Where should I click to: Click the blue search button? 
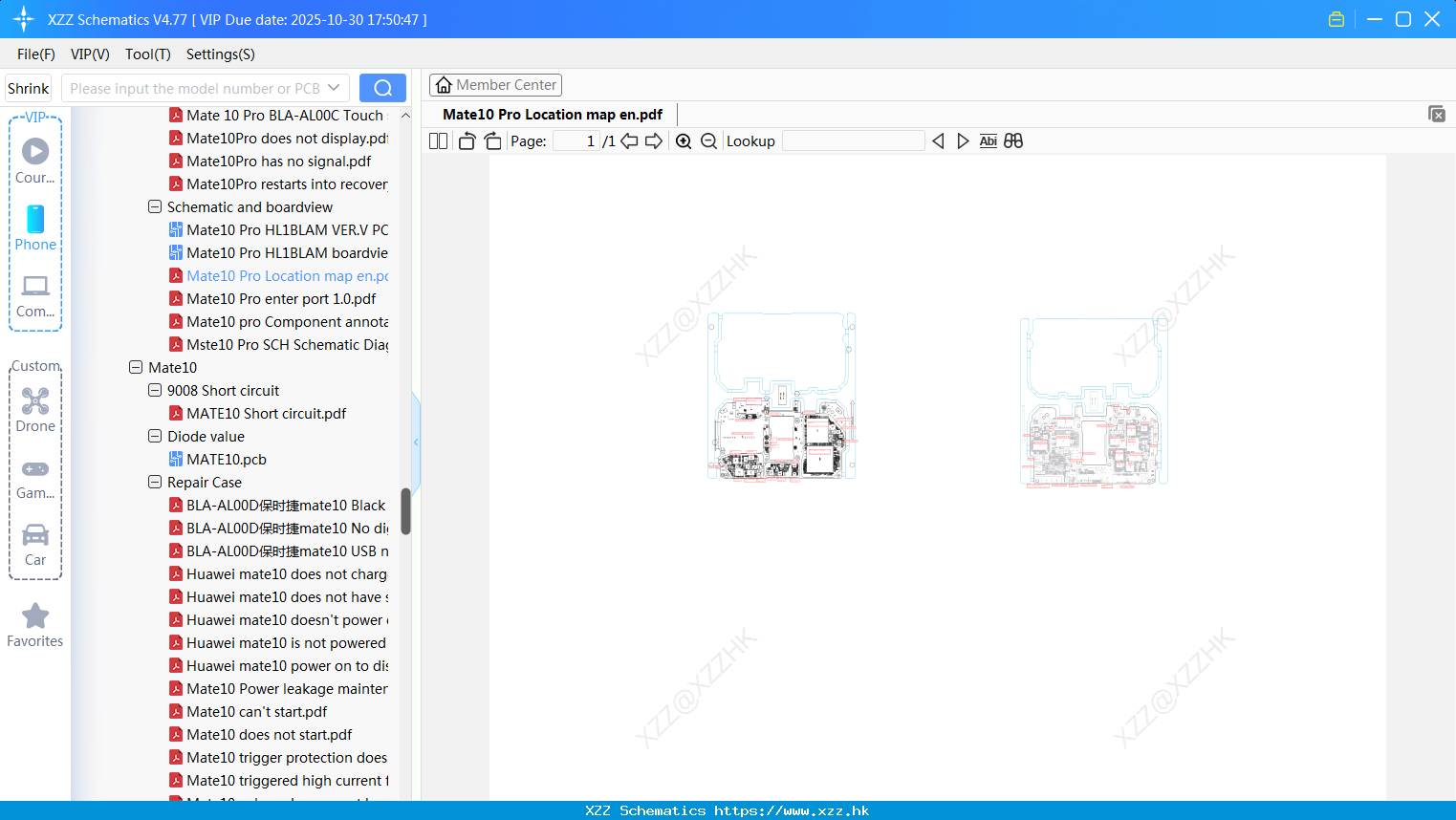[382, 88]
